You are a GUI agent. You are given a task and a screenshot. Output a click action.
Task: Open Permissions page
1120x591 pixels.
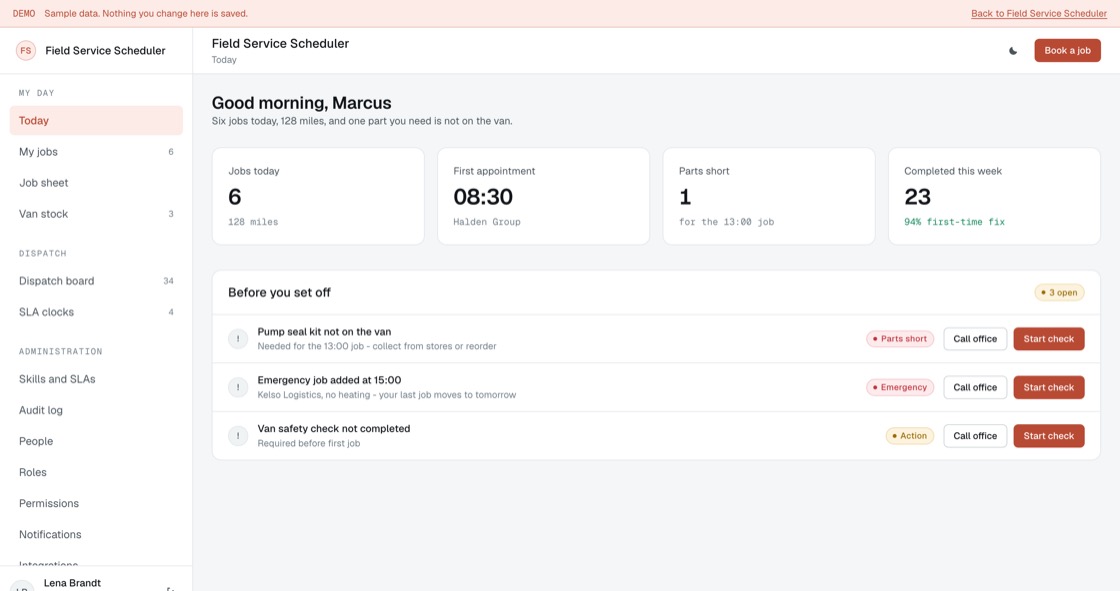click(96, 504)
